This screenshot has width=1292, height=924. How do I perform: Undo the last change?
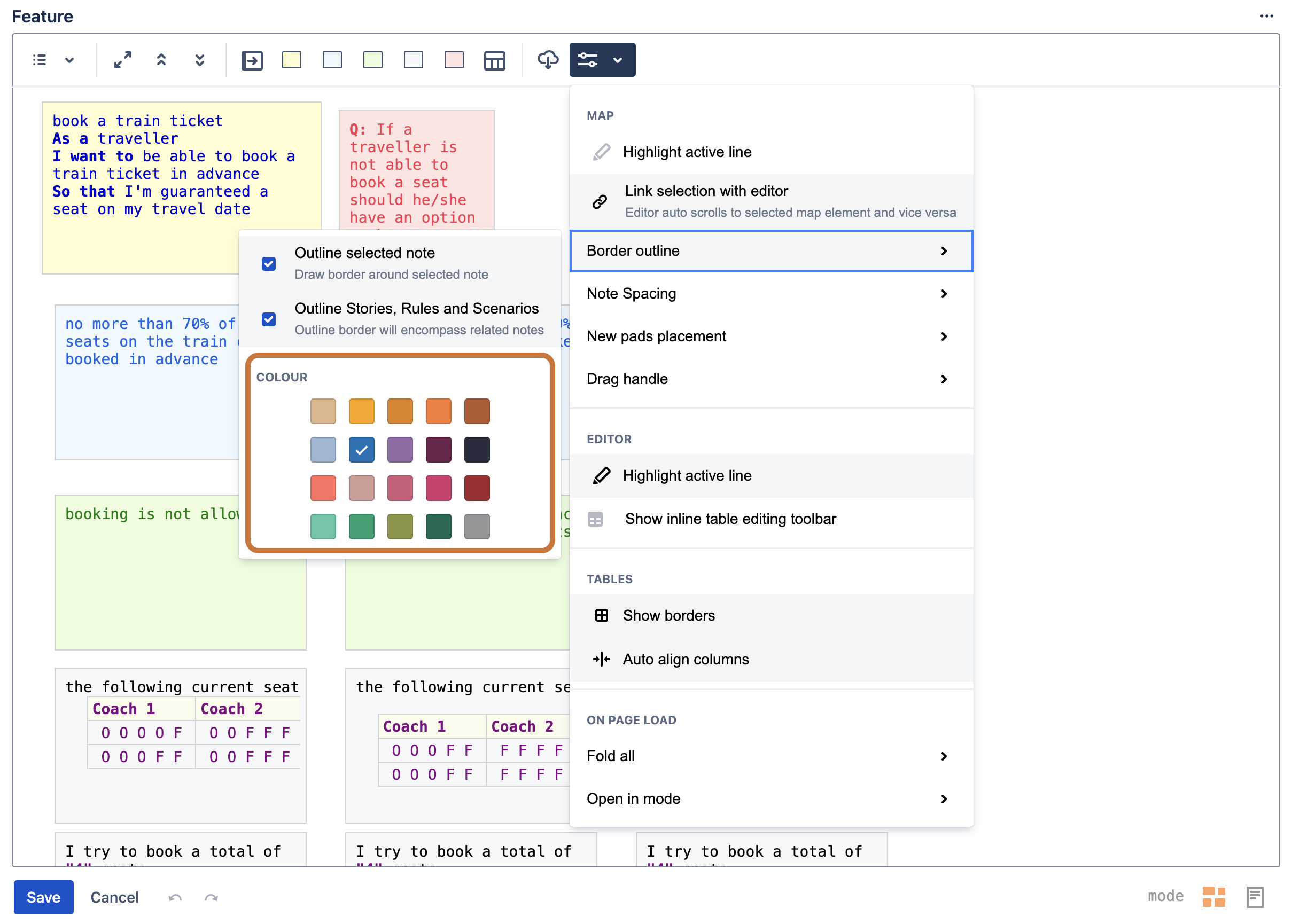[x=175, y=898]
